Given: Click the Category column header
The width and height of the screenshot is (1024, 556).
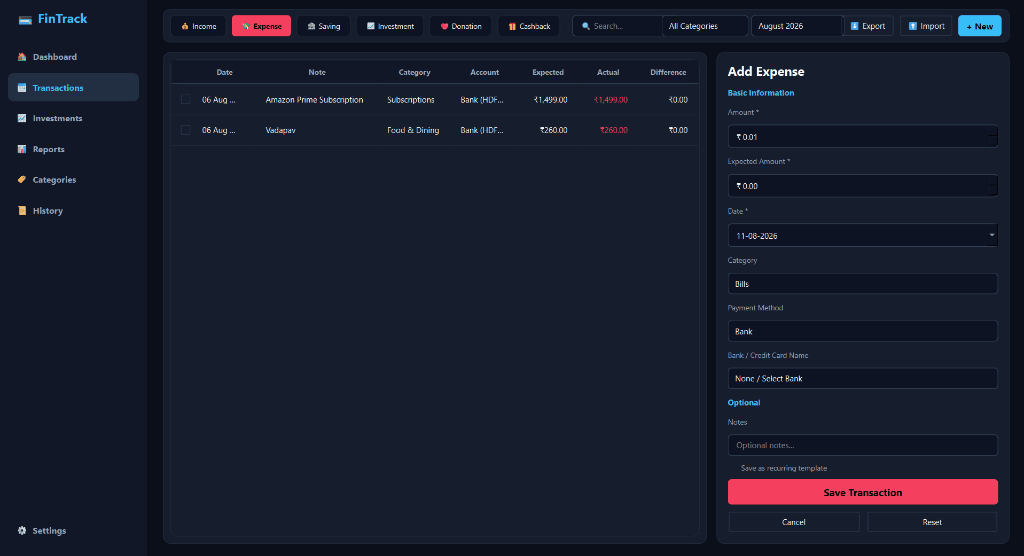Looking at the screenshot, I should pos(415,73).
